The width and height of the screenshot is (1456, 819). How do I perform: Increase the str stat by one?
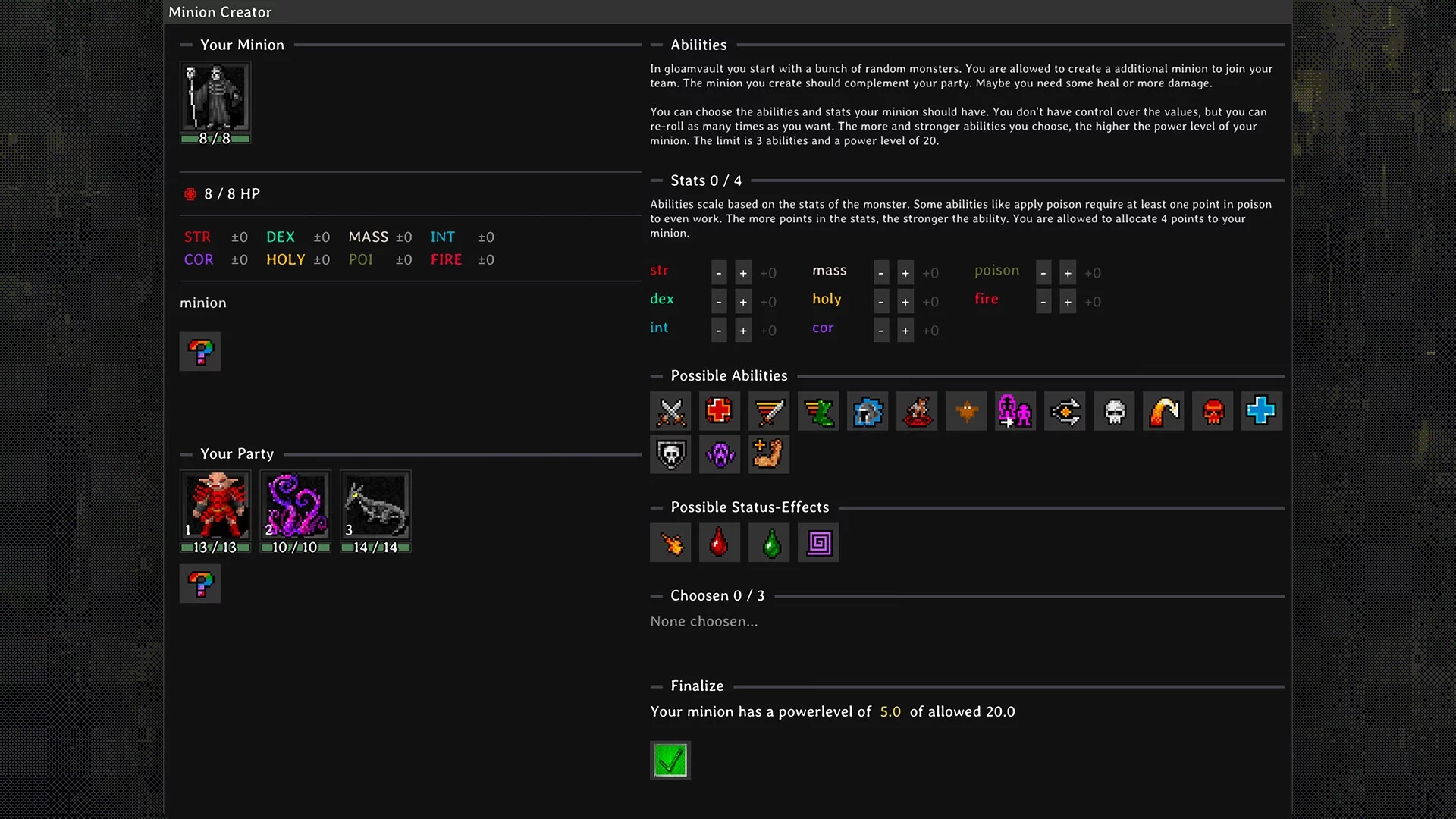coord(743,273)
